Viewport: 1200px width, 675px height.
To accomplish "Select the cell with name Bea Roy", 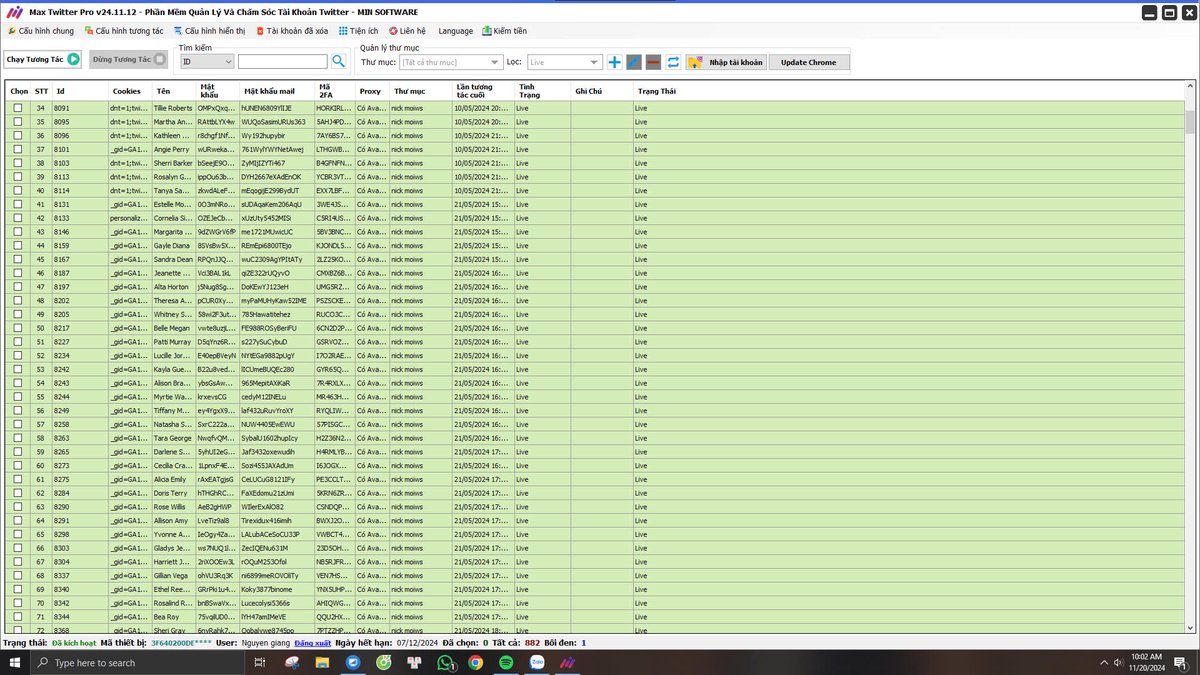I will 173,617.
